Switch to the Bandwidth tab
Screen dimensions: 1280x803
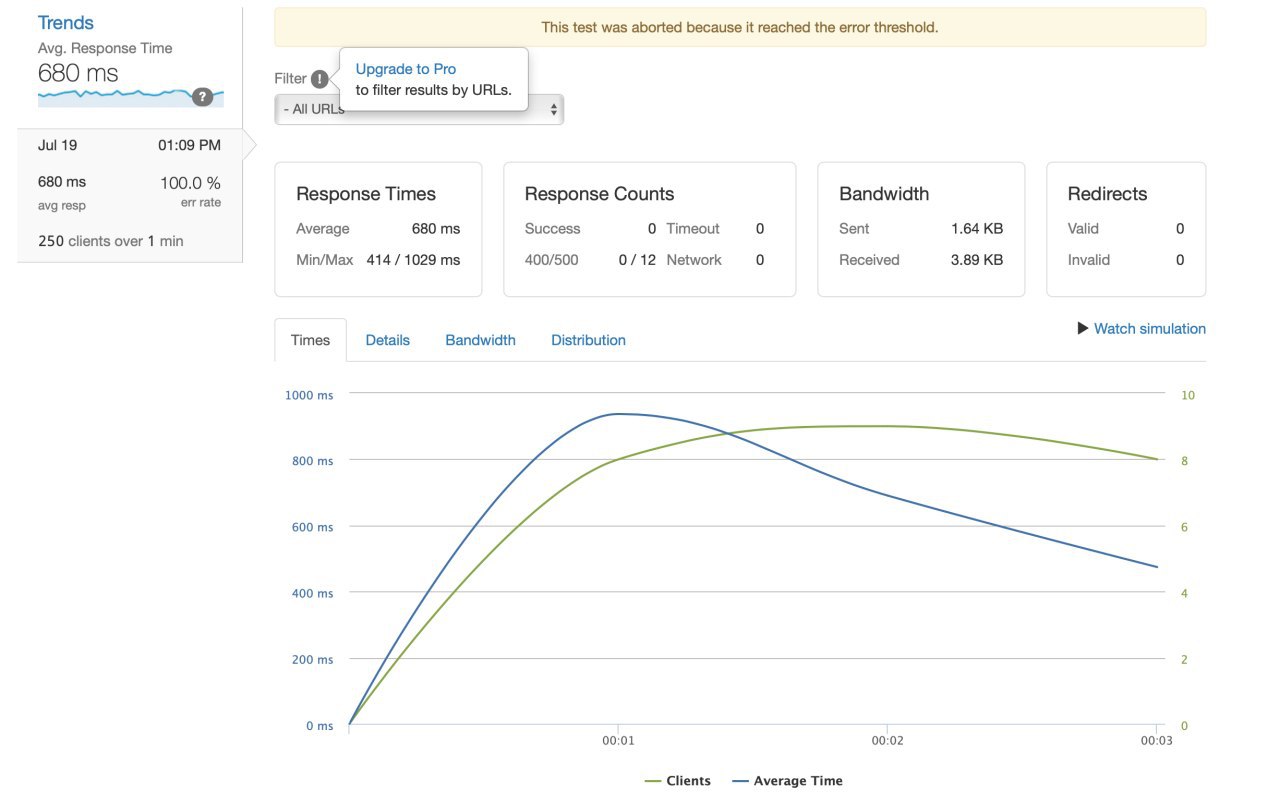(480, 340)
